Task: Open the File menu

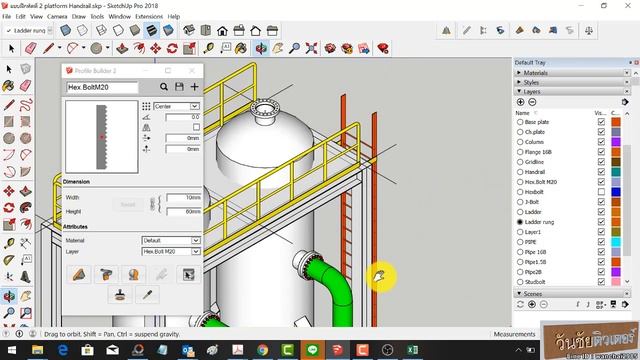Action: pyautogui.click(x=7, y=17)
